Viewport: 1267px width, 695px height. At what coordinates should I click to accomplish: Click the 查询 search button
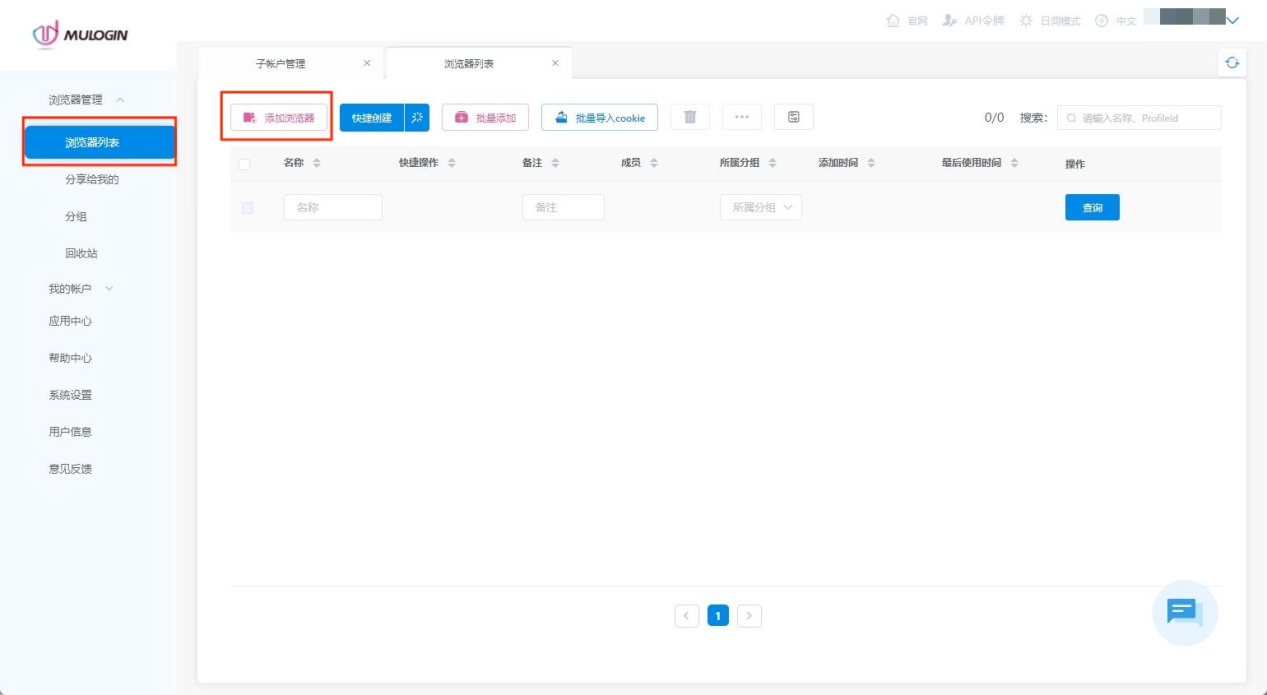click(1092, 207)
